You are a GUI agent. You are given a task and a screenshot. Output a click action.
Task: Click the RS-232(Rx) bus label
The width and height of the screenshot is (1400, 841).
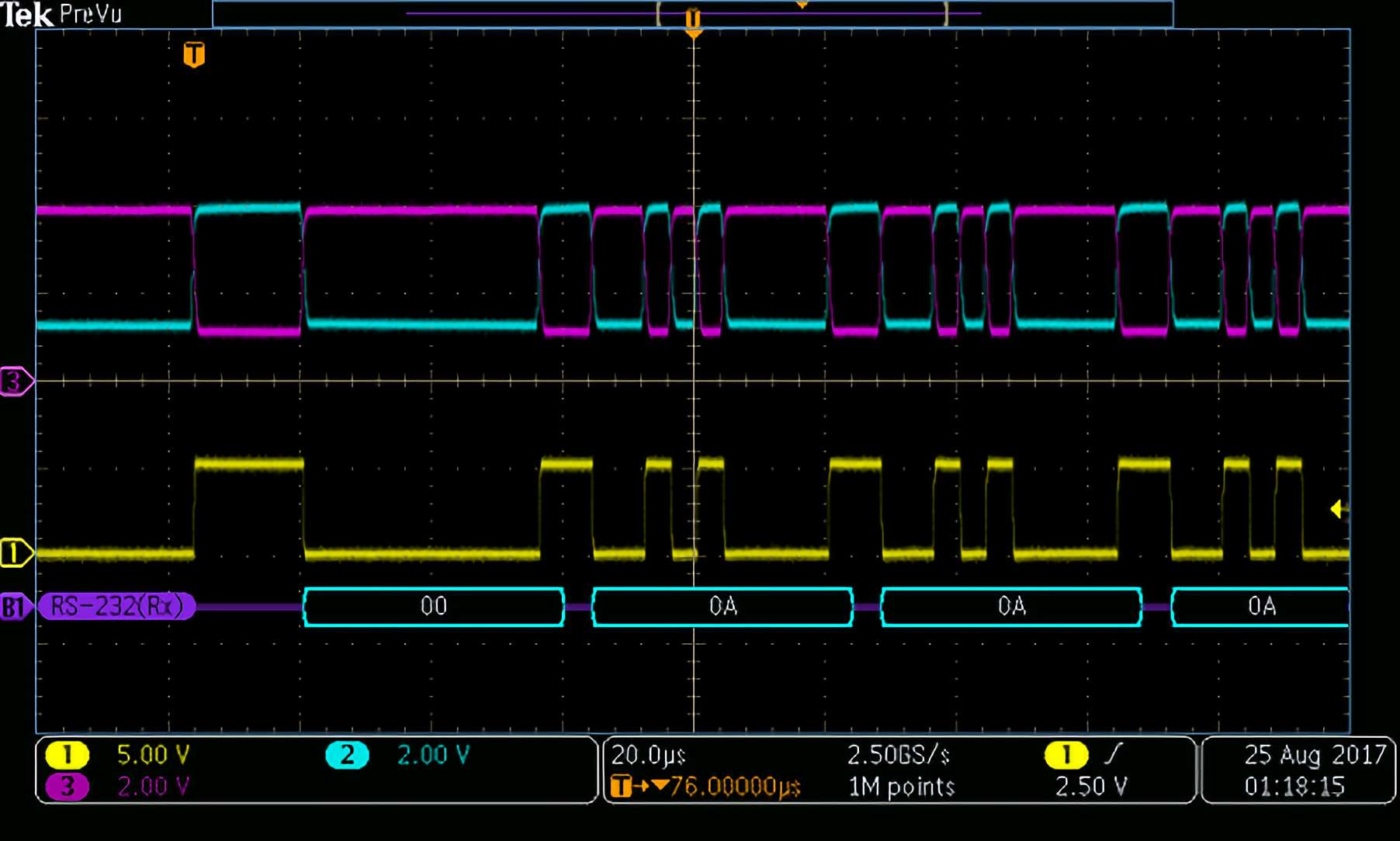pos(116,606)
